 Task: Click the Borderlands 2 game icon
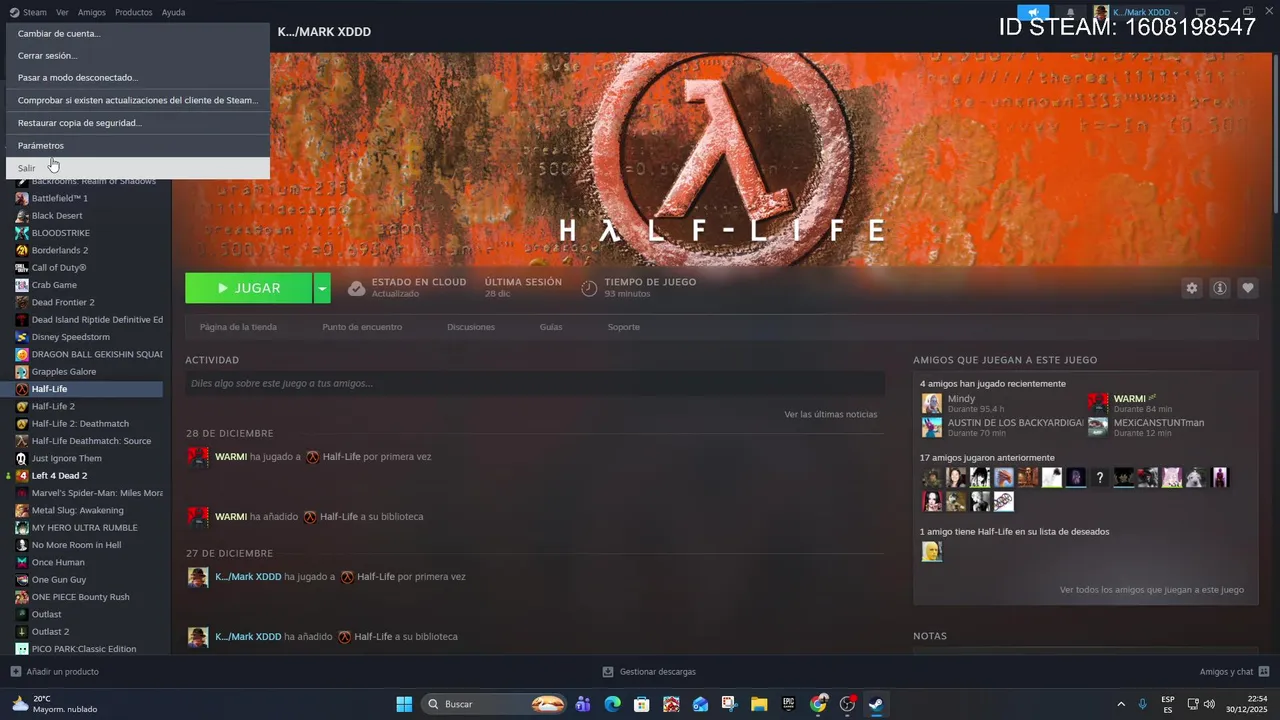coord(22,250)
